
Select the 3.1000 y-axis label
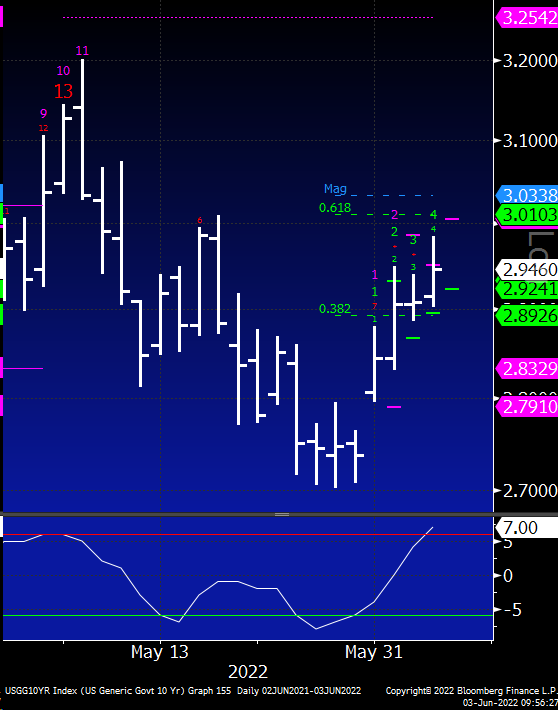[x=530, y=141]
